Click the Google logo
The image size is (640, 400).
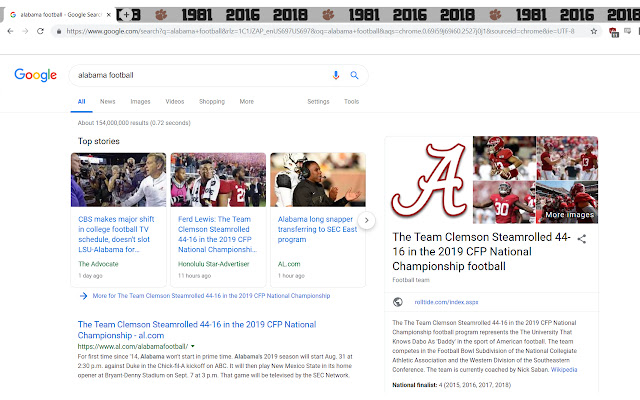point(36,75)
